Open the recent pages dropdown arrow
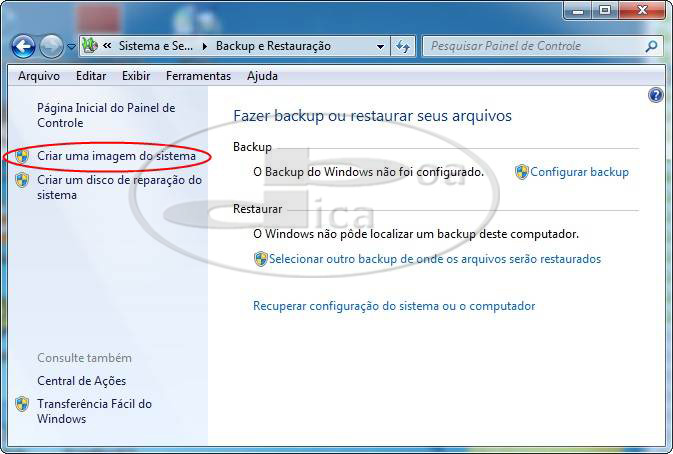This screenshot has height=454, width=673. [x=71, y=46]
